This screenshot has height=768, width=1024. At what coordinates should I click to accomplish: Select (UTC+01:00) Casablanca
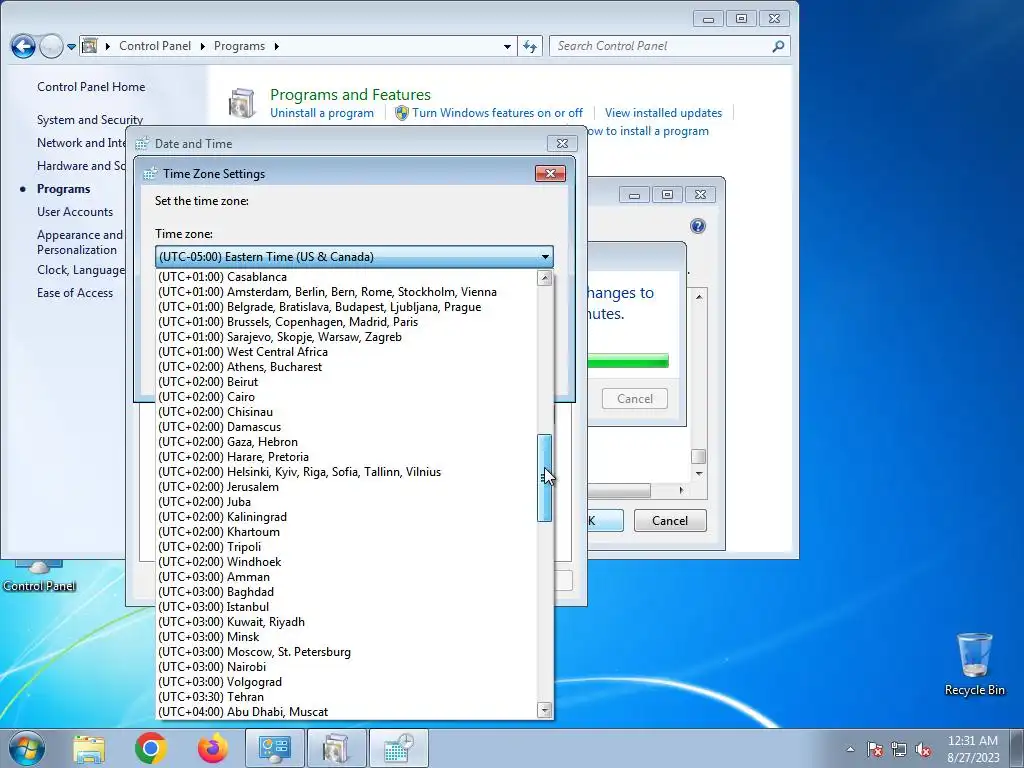346,277
